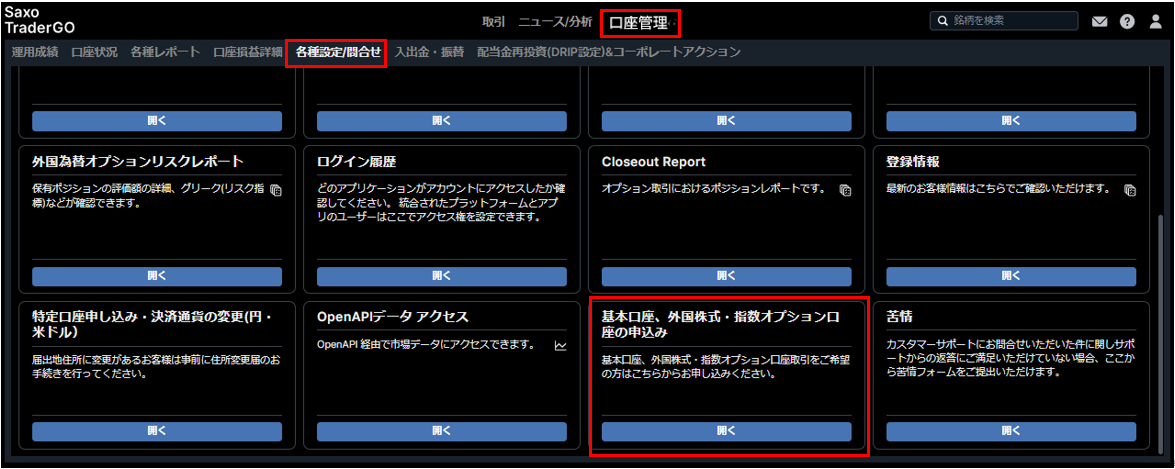Click the ログイン履歴 card title
Viewport: 1175px width, 469px height.
pyautogui.click(x=357, y=162)
